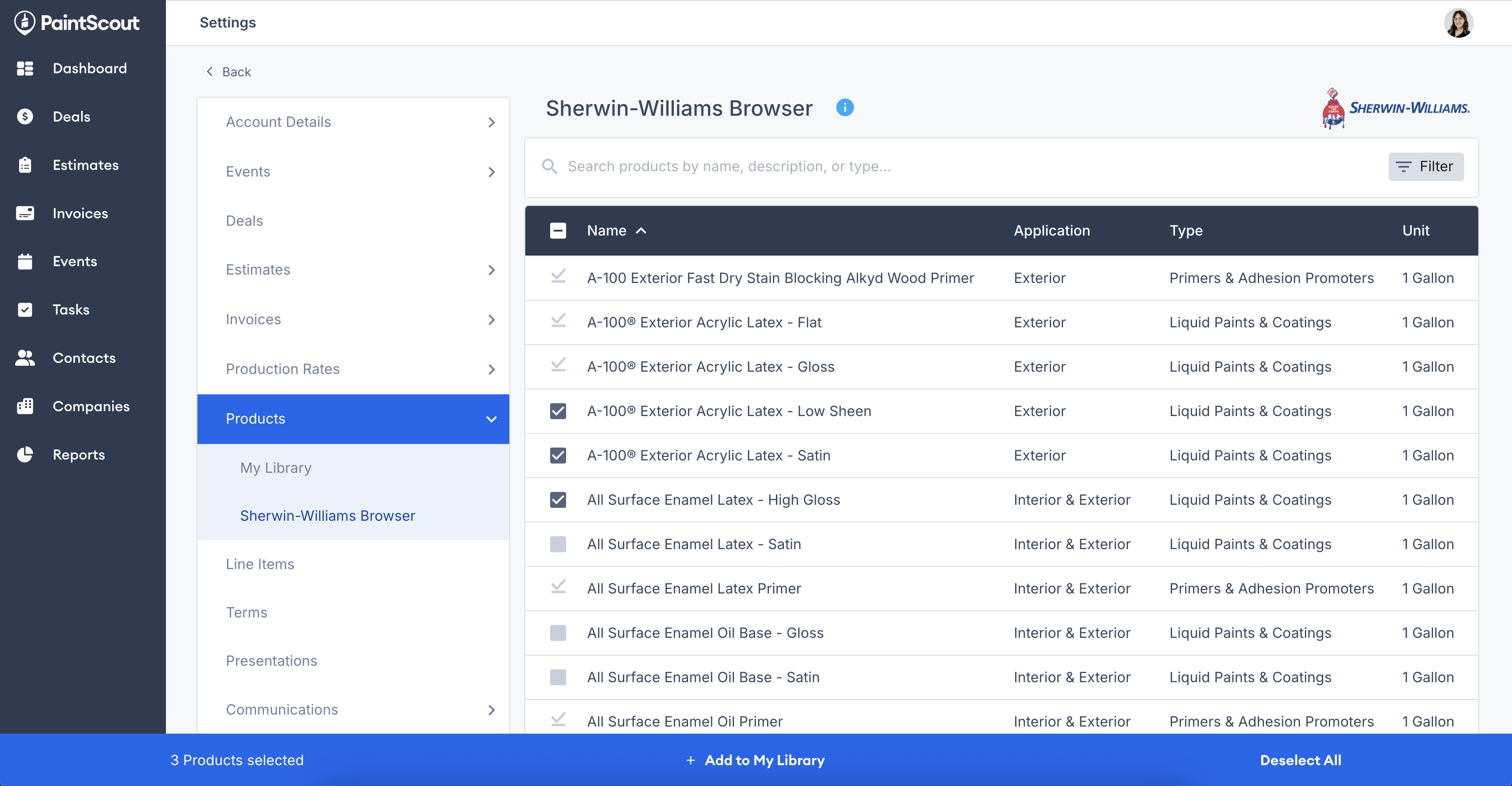The image size is (1512, 786).
Task: Toggle the select-all header checkbox
Action: [558, 231]
